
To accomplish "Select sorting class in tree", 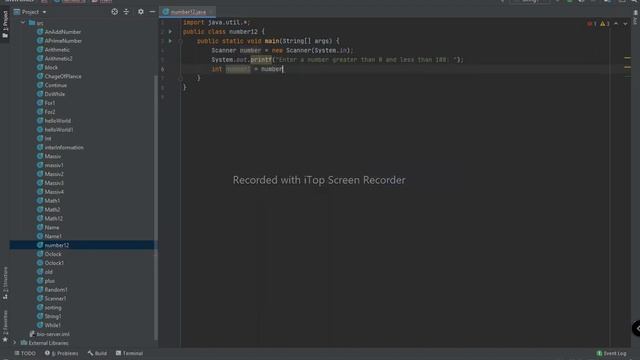I will pos(49,307).
